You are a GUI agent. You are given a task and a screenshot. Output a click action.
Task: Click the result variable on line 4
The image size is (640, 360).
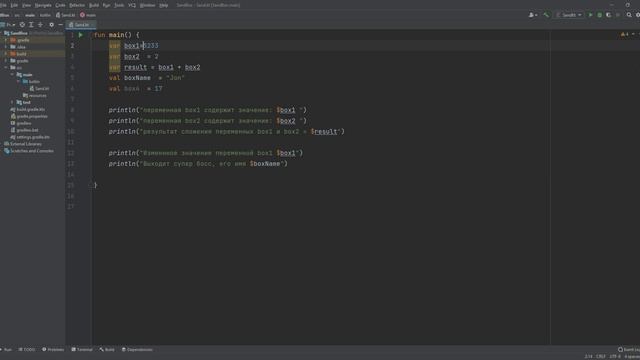(x=136, y=67)
